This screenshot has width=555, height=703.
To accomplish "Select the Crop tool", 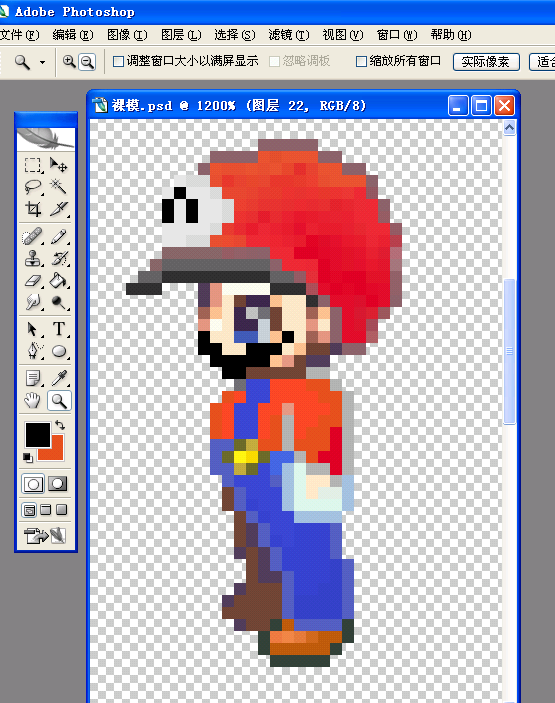I will click(x=33, y=208).
